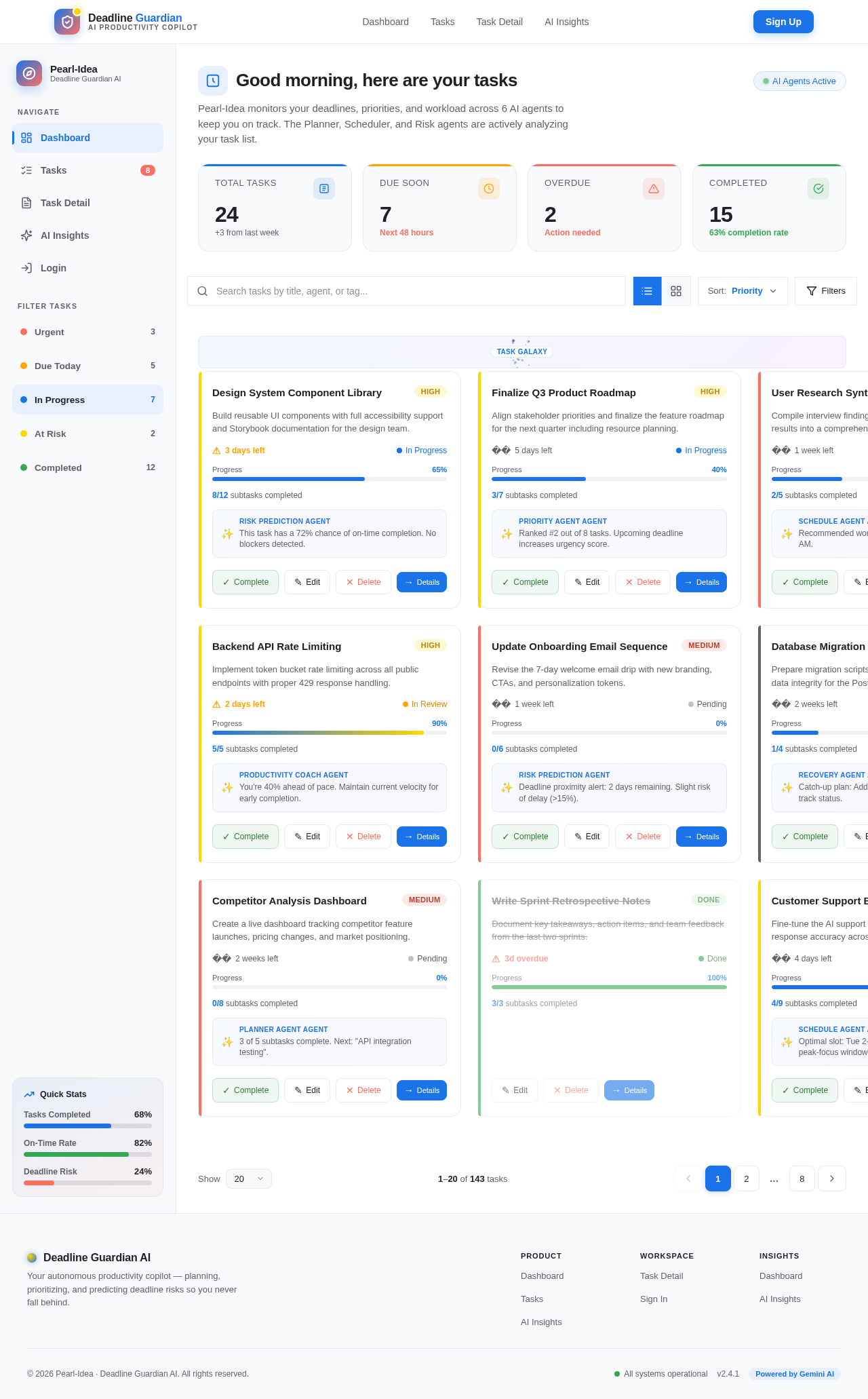
Task: Mark Backend API Rate Limiting complete
Action: pyautogui.click(x=245, y=837)
